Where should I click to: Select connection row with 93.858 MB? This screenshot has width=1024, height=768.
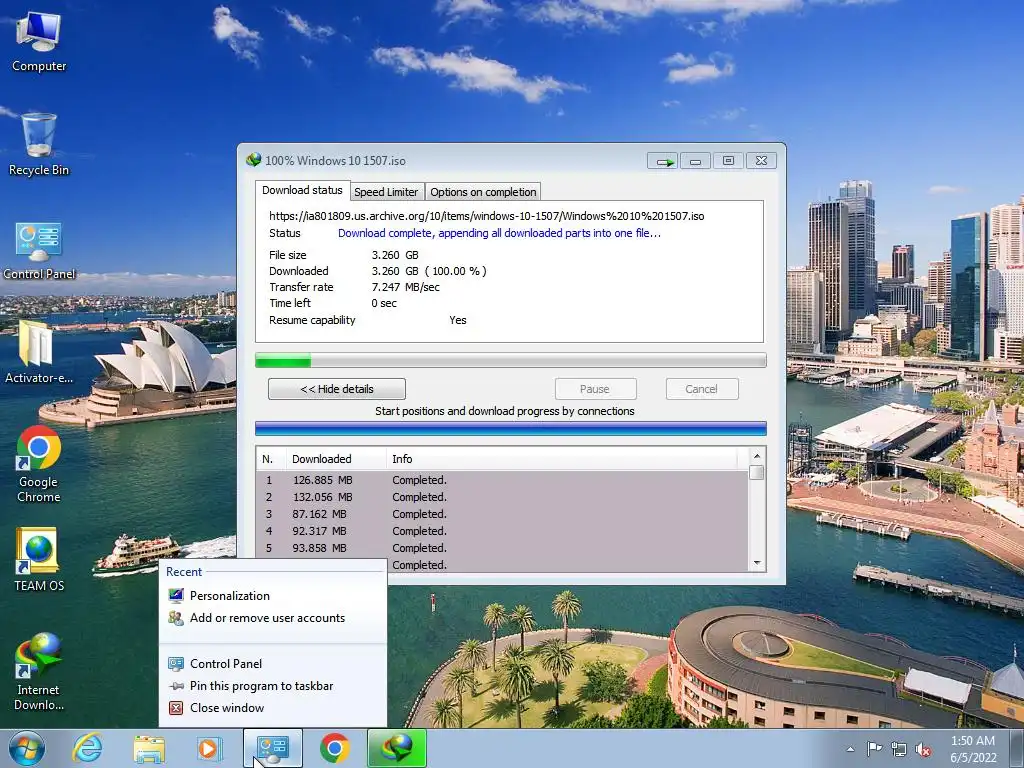(x=502, y=548)
